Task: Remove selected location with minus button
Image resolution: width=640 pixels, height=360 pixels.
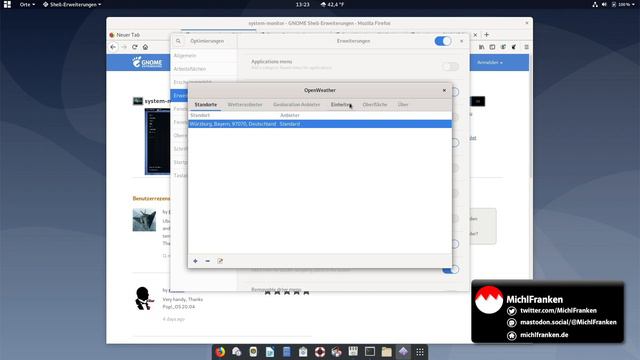Action: 207,261
